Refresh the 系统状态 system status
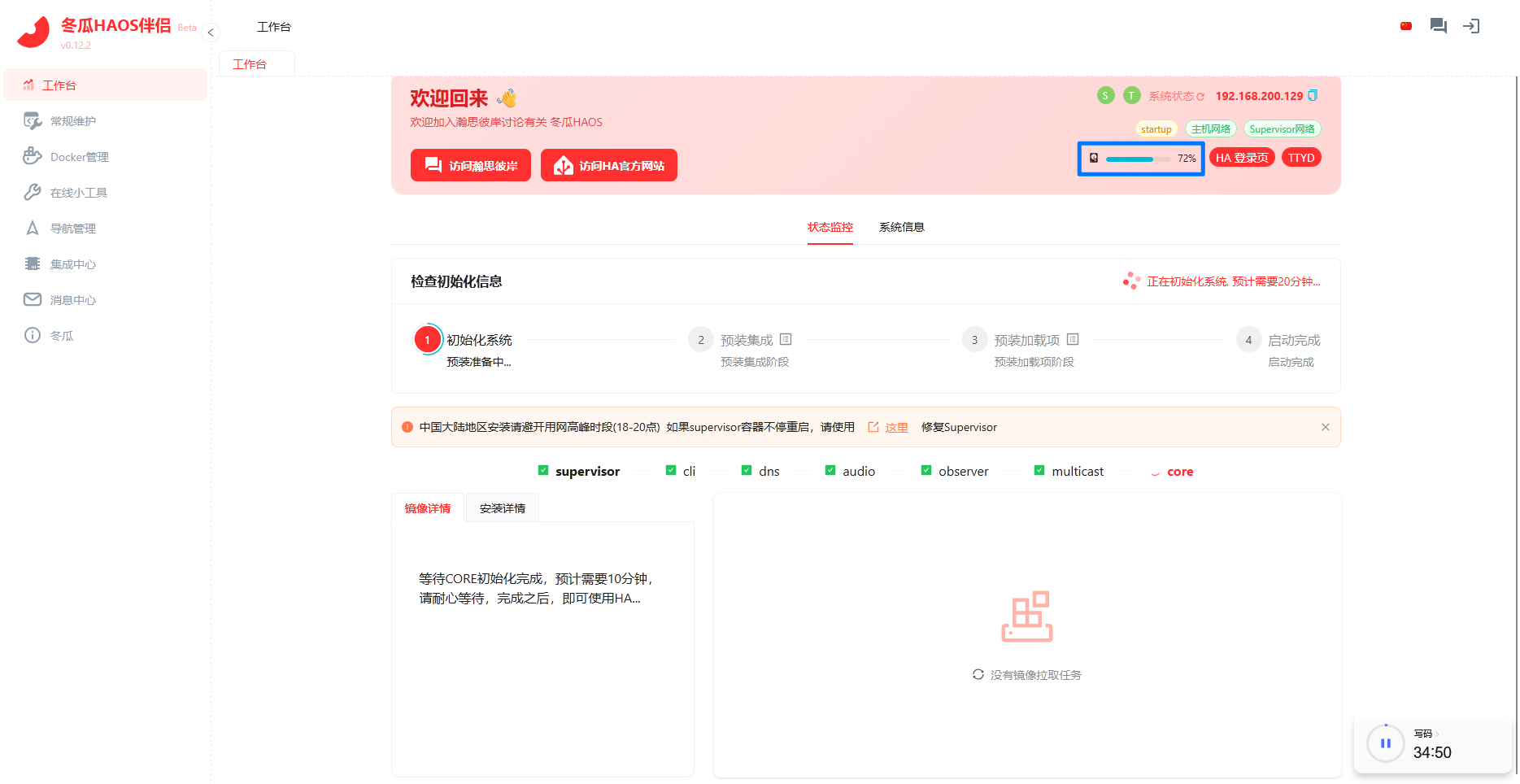1520x784 pixels. coord(1200,97)
